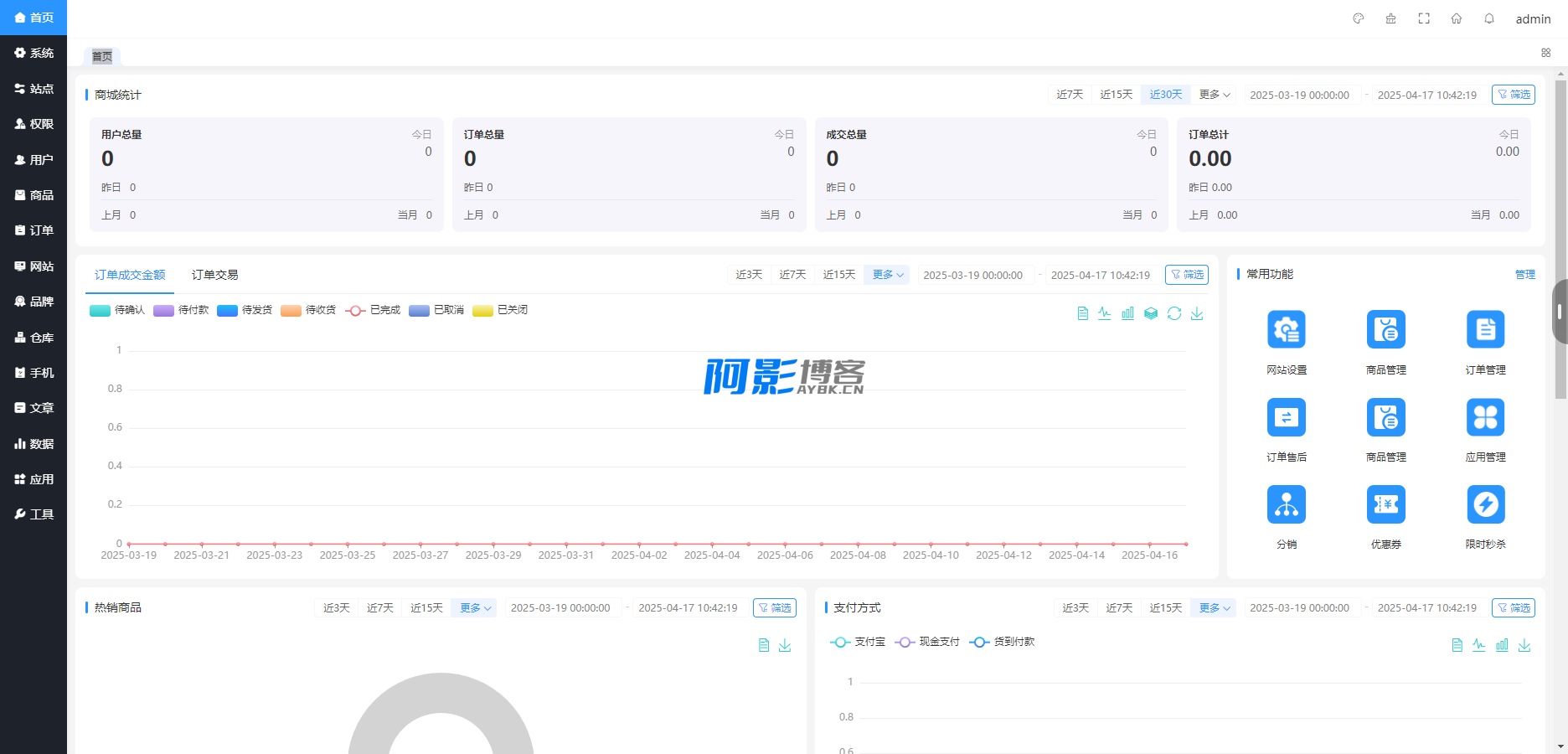Toggle 货到付款 legend in payment chart
1568x754 pixels.
[1002, 642]
